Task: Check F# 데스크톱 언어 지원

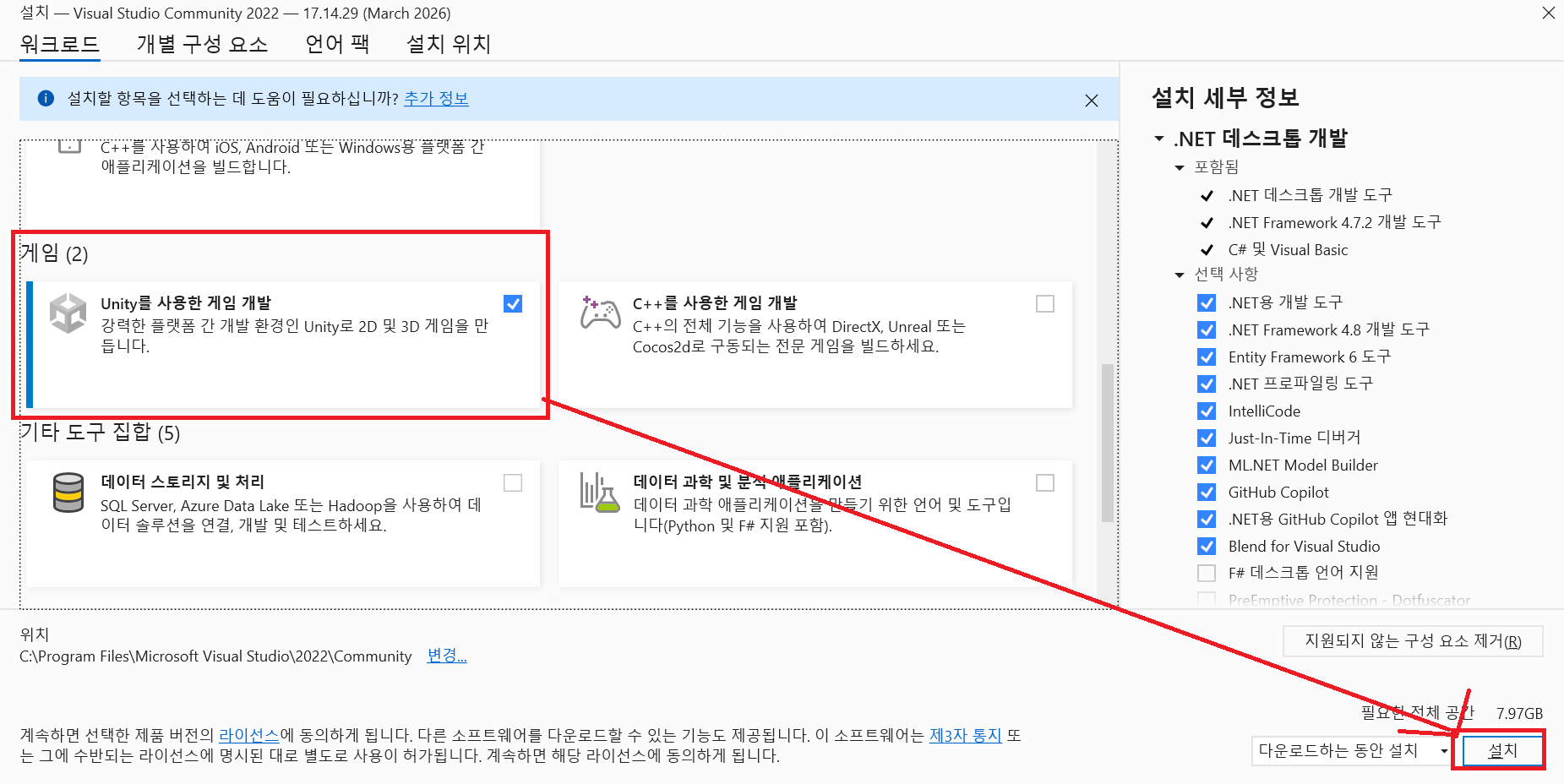Action: coord(1207,573)
